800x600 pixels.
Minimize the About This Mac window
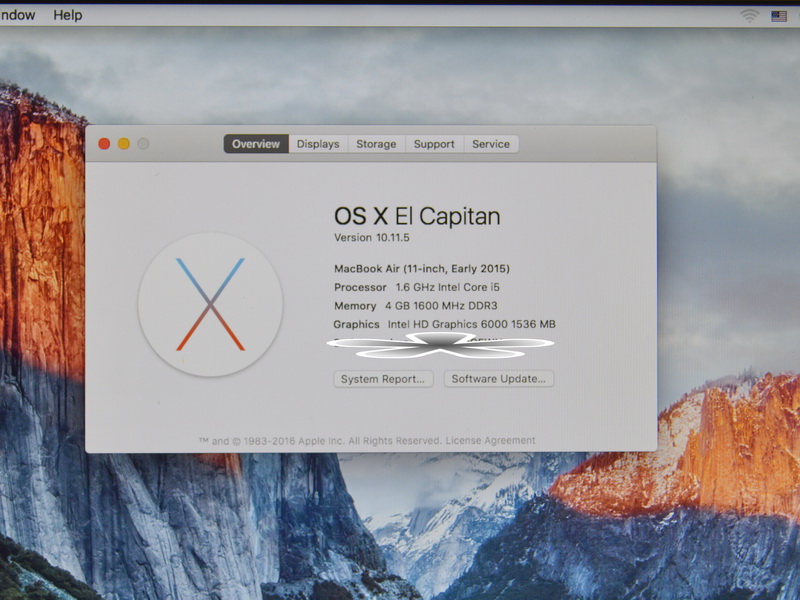tap(123, 144)
